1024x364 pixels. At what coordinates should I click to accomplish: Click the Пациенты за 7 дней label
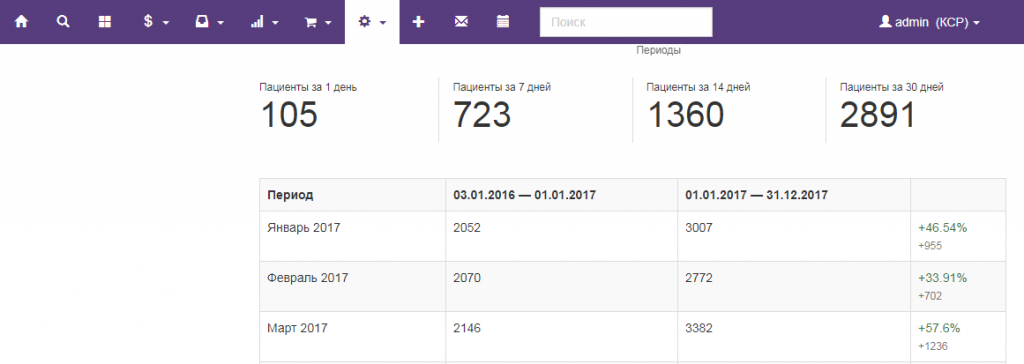[502, 87]
